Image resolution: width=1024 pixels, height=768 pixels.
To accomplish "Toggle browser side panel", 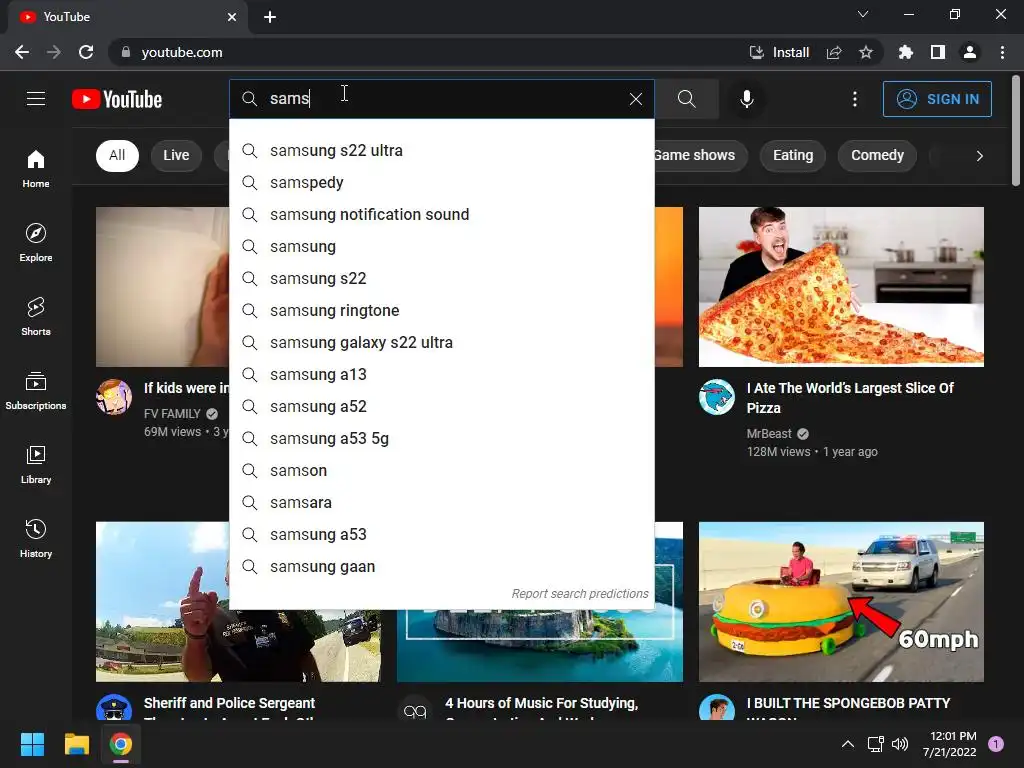I will pyautogui.click(x=938, y=52).
